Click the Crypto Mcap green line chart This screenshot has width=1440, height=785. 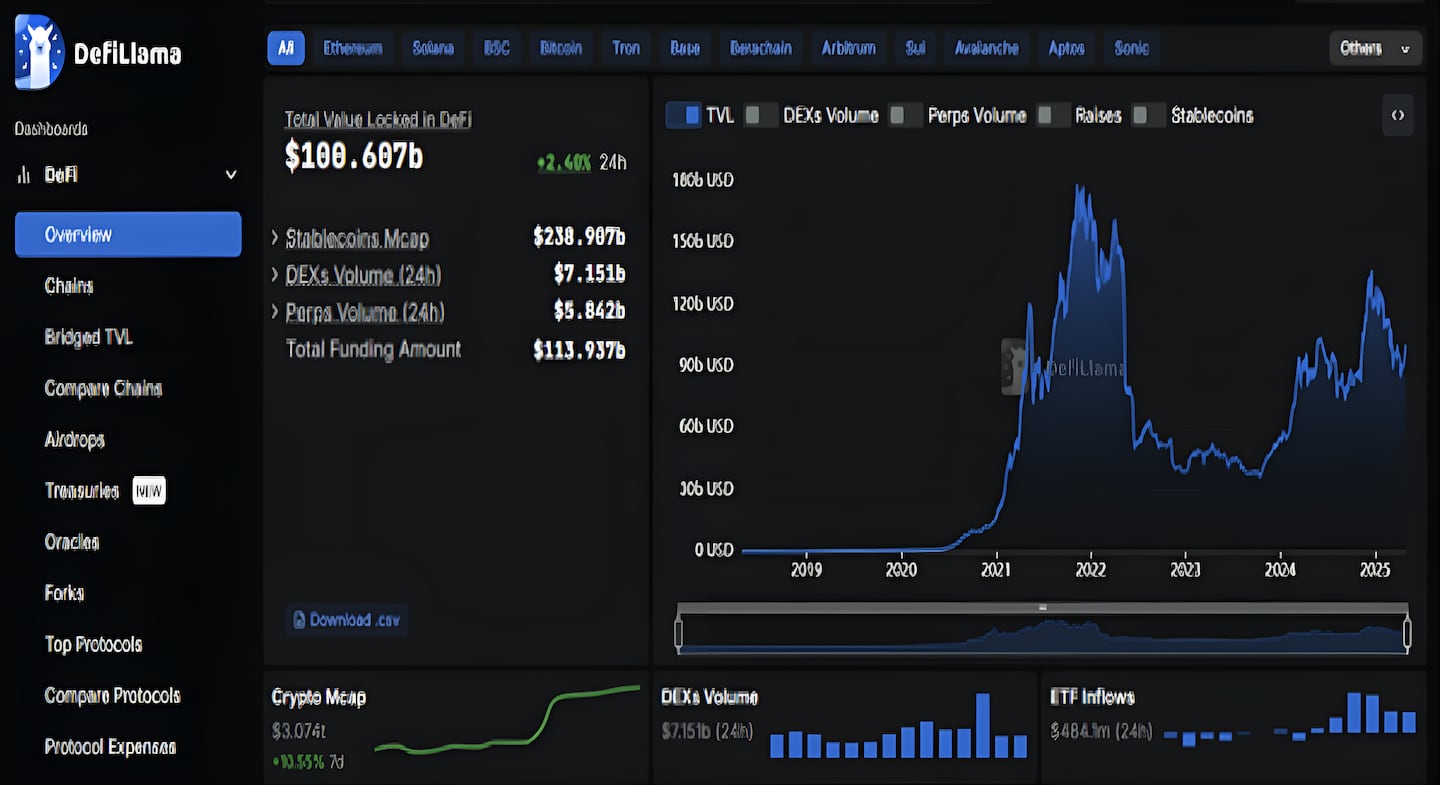507,720
